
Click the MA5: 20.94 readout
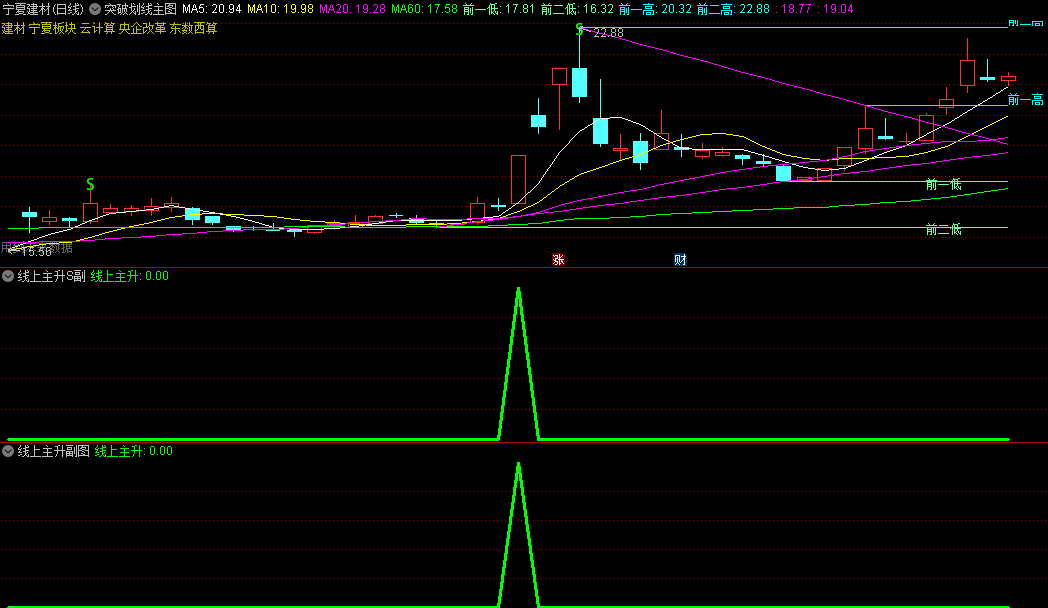[212, 9]
